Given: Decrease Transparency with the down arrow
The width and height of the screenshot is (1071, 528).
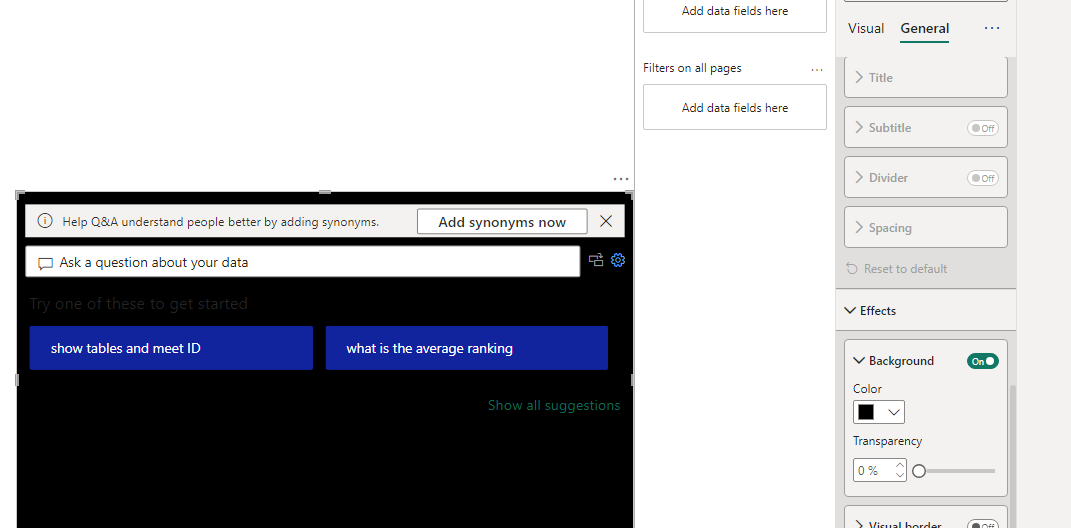Looking at the screenshot, I should coord(900,475).
